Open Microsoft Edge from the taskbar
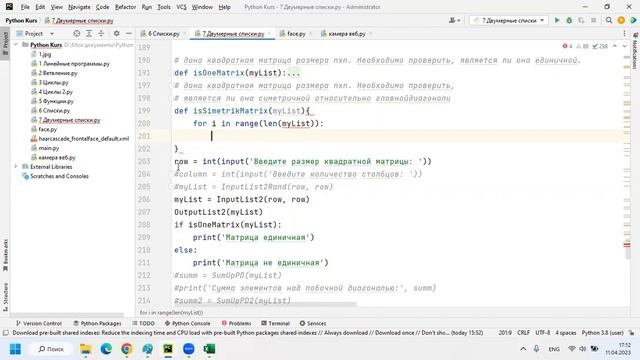Image resolution: width=640 pixels, height=360 pixels. pos(106,349)
